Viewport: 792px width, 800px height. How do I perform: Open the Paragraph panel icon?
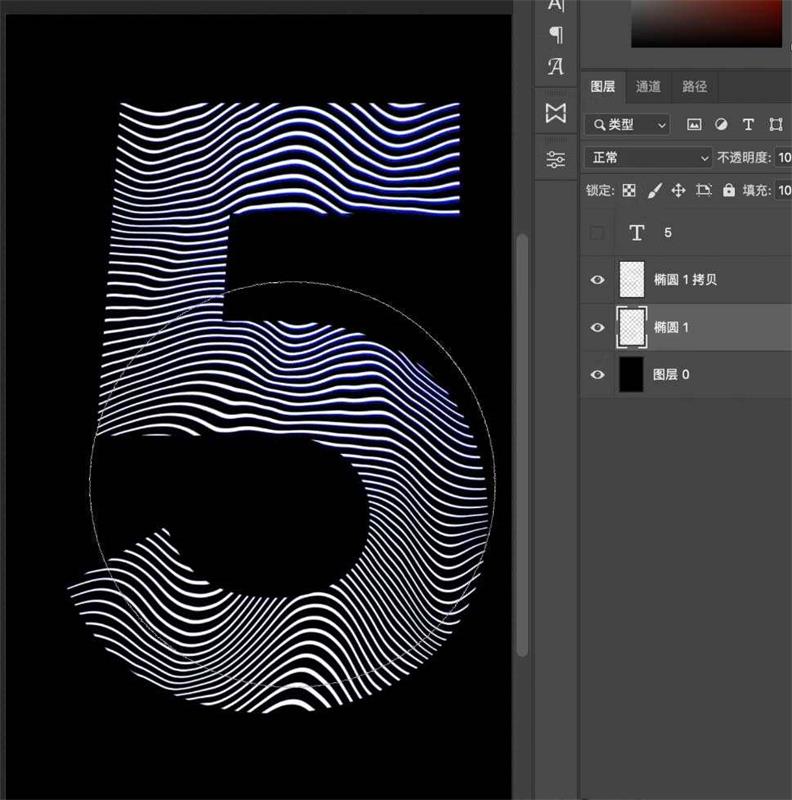pos(556,35)
